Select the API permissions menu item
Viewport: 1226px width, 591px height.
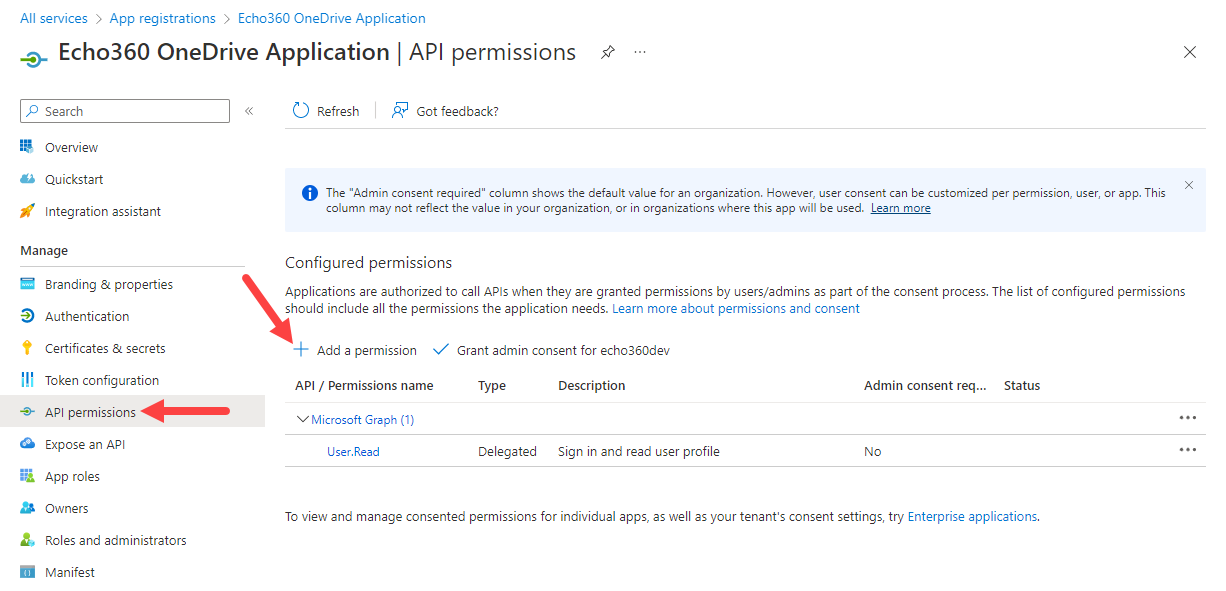pos(90,412)
